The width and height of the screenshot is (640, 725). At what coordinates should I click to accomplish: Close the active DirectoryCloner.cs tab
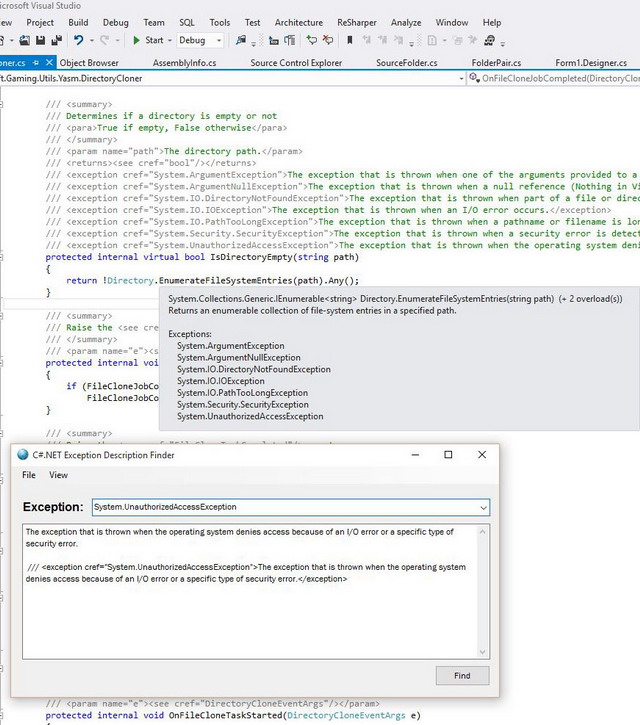click(x=49, y=62)
